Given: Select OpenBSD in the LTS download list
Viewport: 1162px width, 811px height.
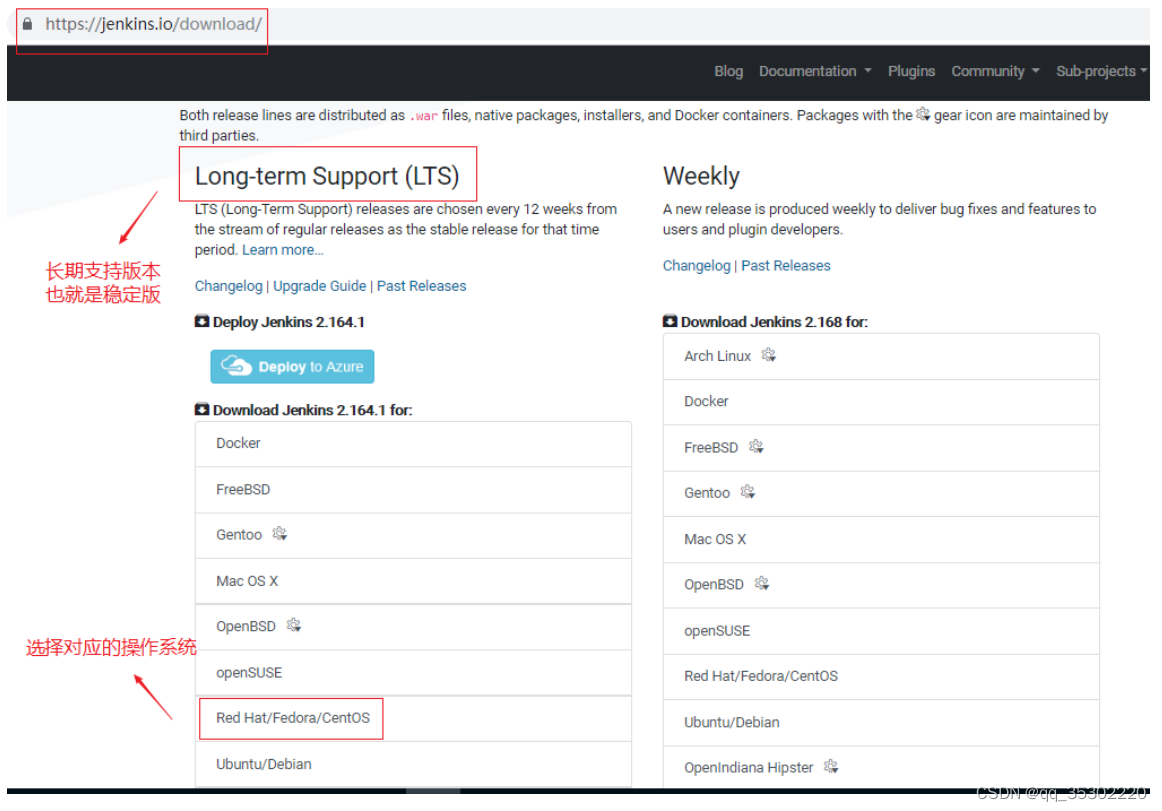Looking at the screenshot, I should point(413,627).
